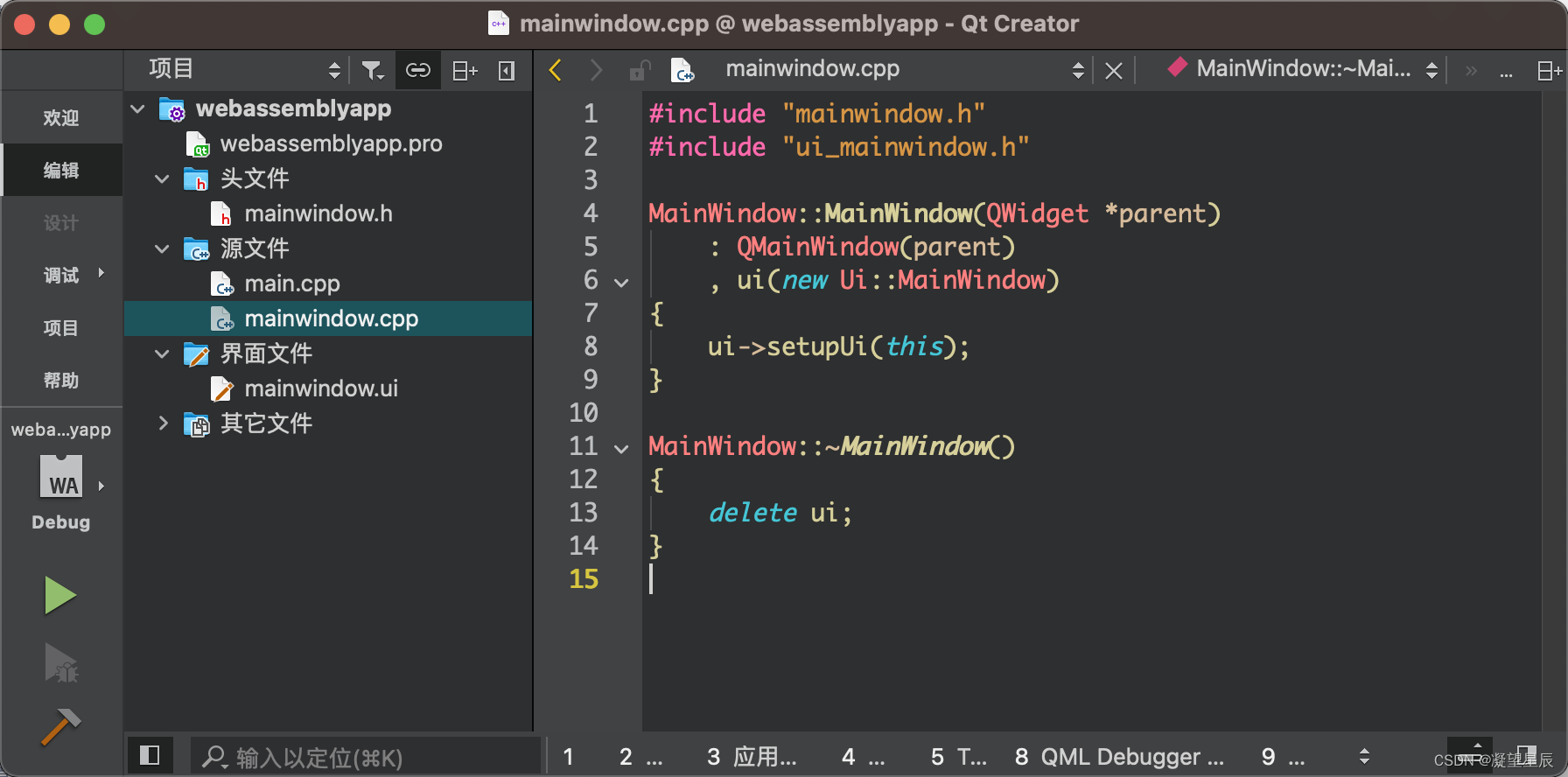This screenshot has height=777, width=1568.
Task: Switch to the 编辑 mode
Action: (x=61, y=170)
